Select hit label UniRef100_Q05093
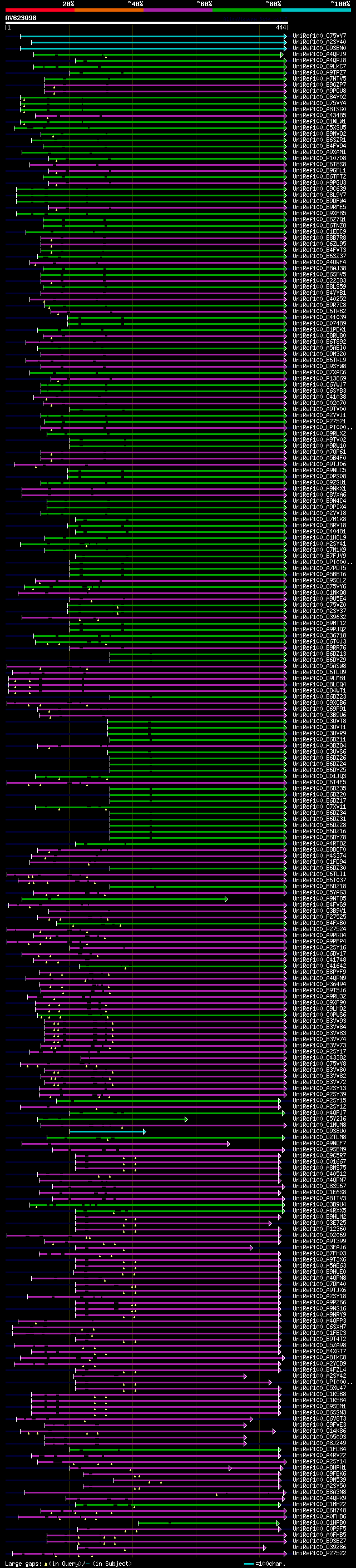The width and height of the screenshot is (356, 1568). 319,1437
